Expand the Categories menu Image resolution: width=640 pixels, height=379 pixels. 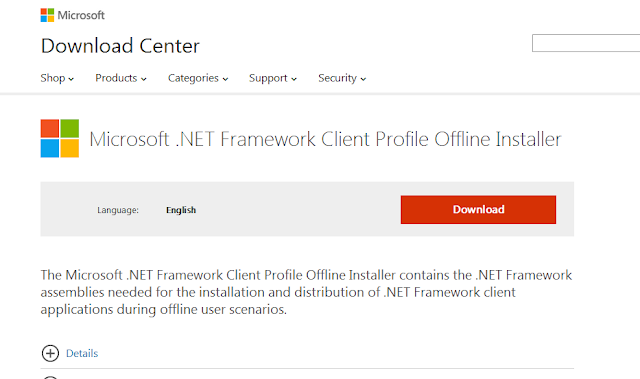[198, 78]
